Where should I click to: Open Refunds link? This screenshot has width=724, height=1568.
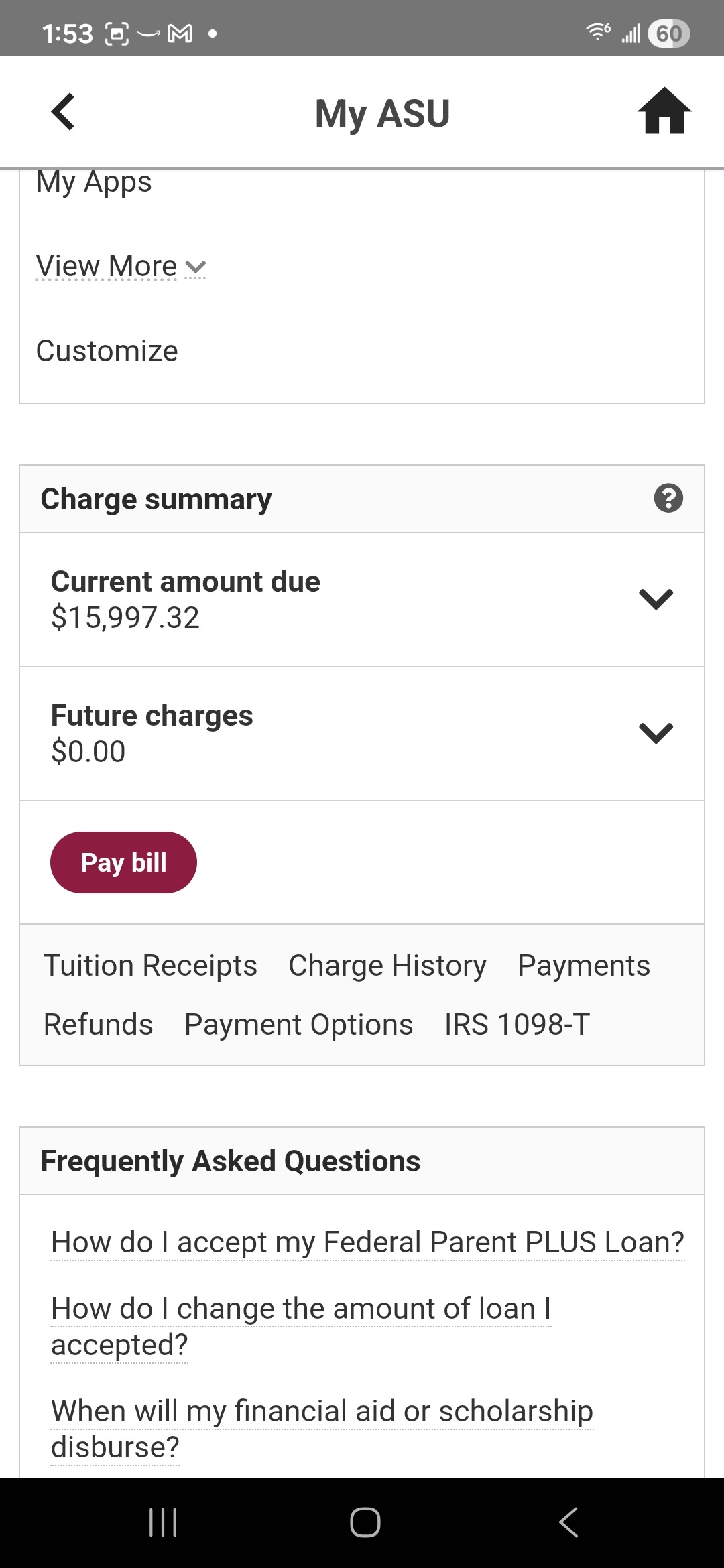pyautogui.click(x=99, y=1025)
